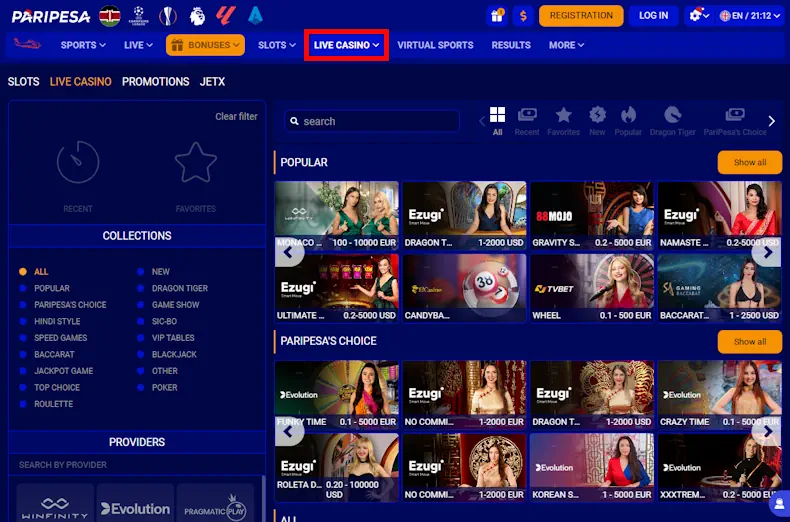This screenshot has width=790, height=522.
Task: Open the CRAZY TIME game thumbnail
Action: coord(719,395)
